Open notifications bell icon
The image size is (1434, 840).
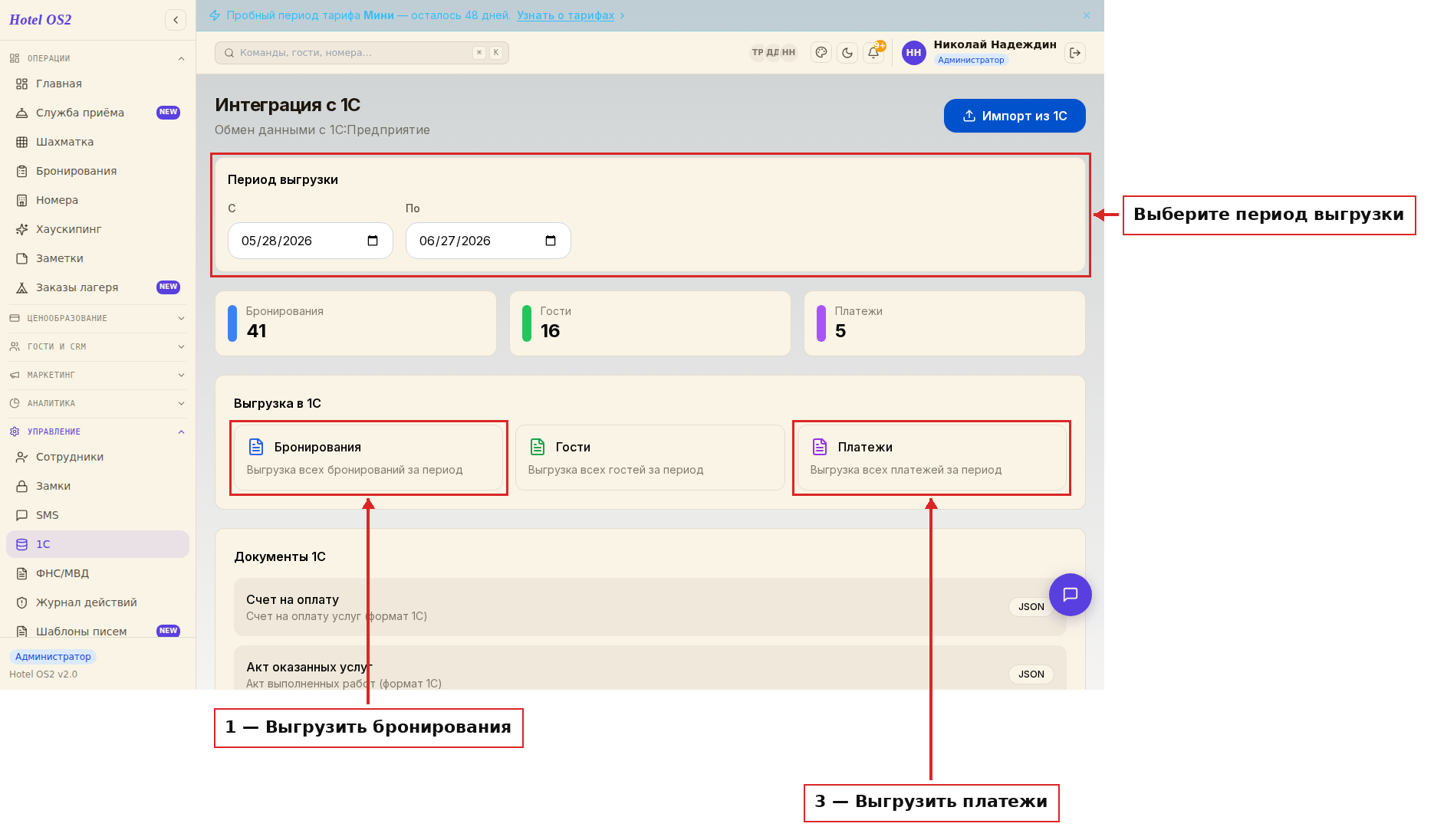(x=873, y=53)
